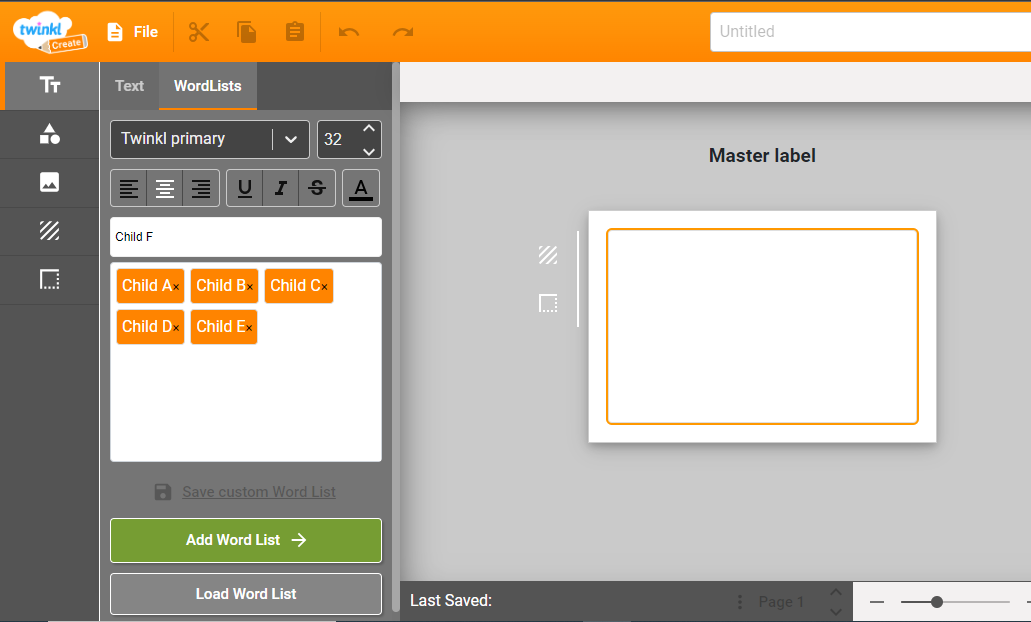This screenshot has width=1031, height=622.
Task: Switch to the Text tab
Action: click(129, 86)
